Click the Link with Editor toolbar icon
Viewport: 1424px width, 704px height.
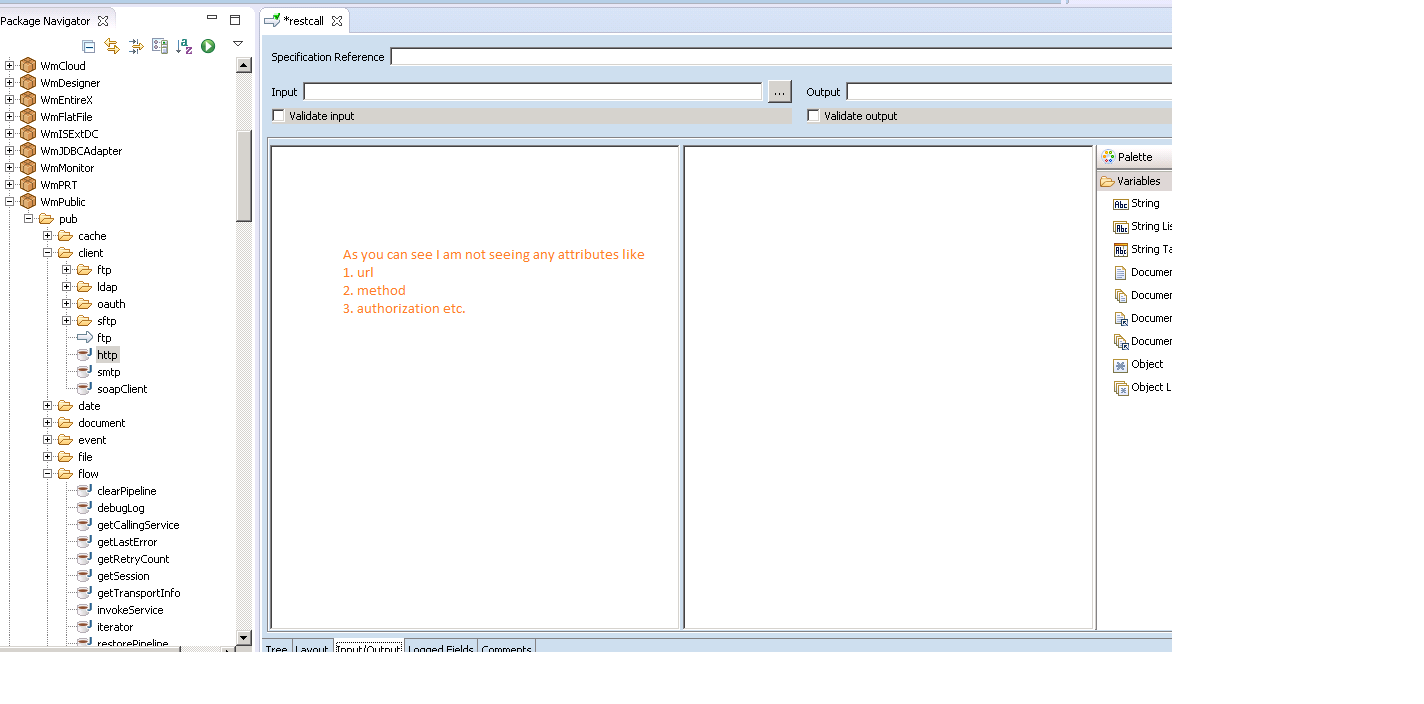[x=112, y=46]
